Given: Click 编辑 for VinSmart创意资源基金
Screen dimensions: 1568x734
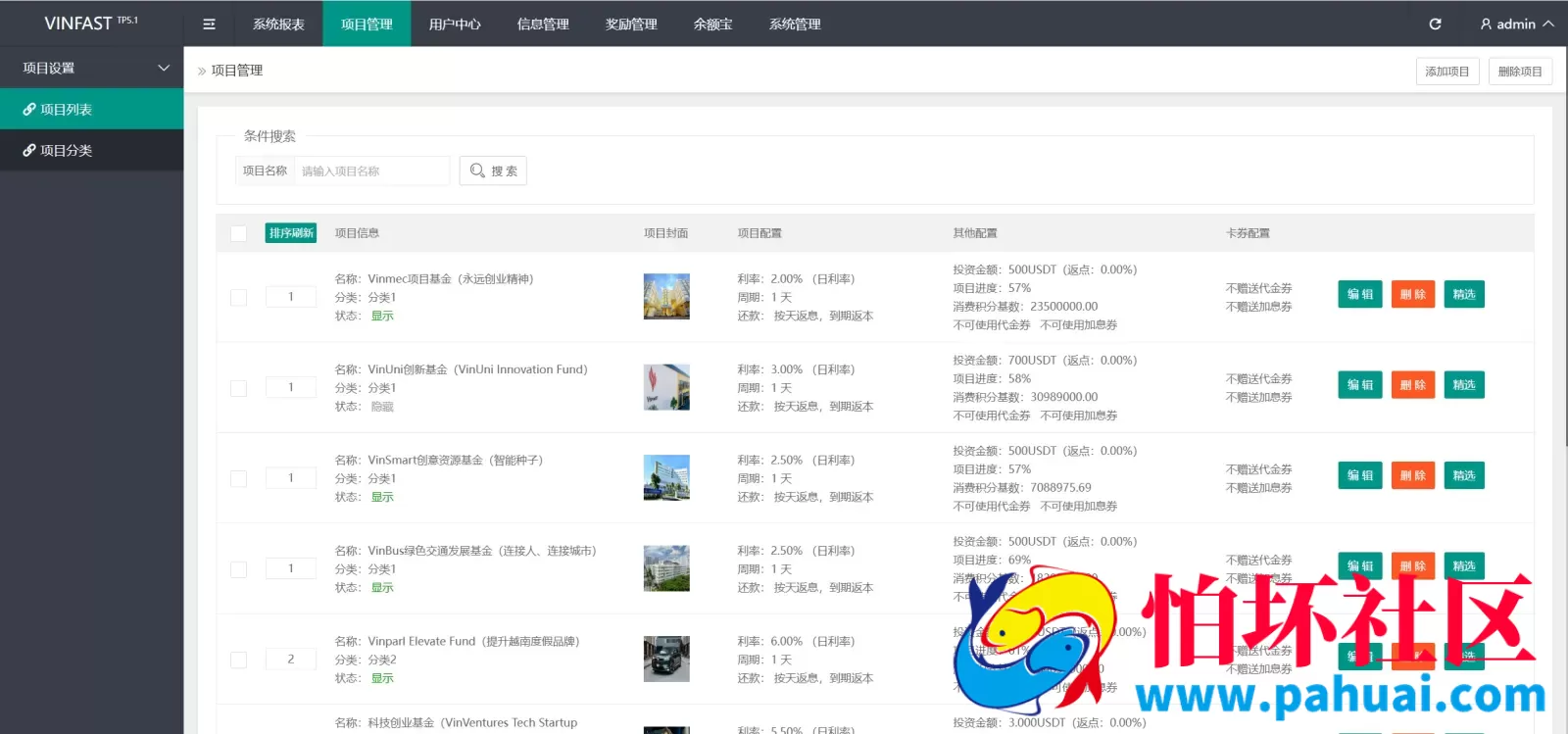Looking at the screenshot, I should (x=1360, y=475).
